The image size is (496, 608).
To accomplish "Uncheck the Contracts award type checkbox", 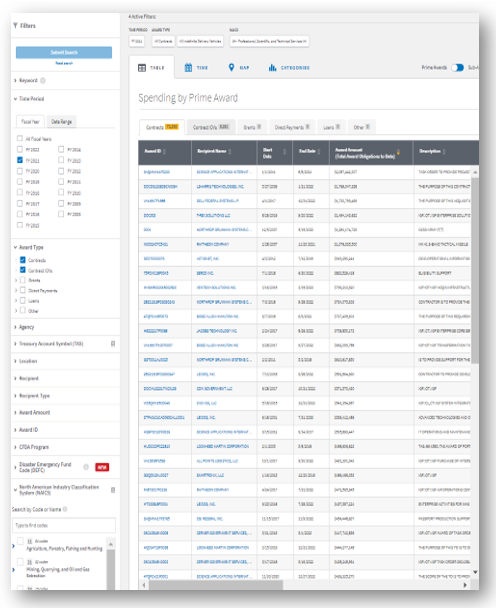I will 23,260.
